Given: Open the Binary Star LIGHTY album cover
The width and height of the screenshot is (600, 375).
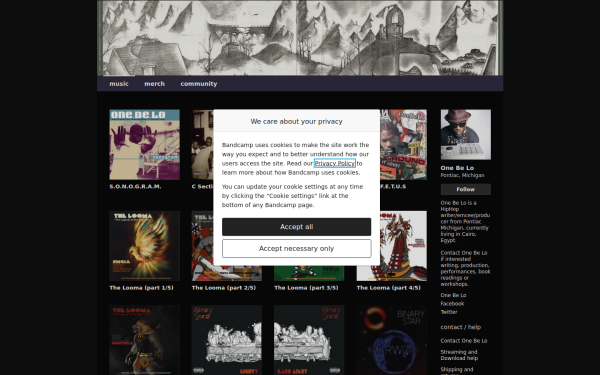Looking at the screenshot, I should [x=227, y=340].
